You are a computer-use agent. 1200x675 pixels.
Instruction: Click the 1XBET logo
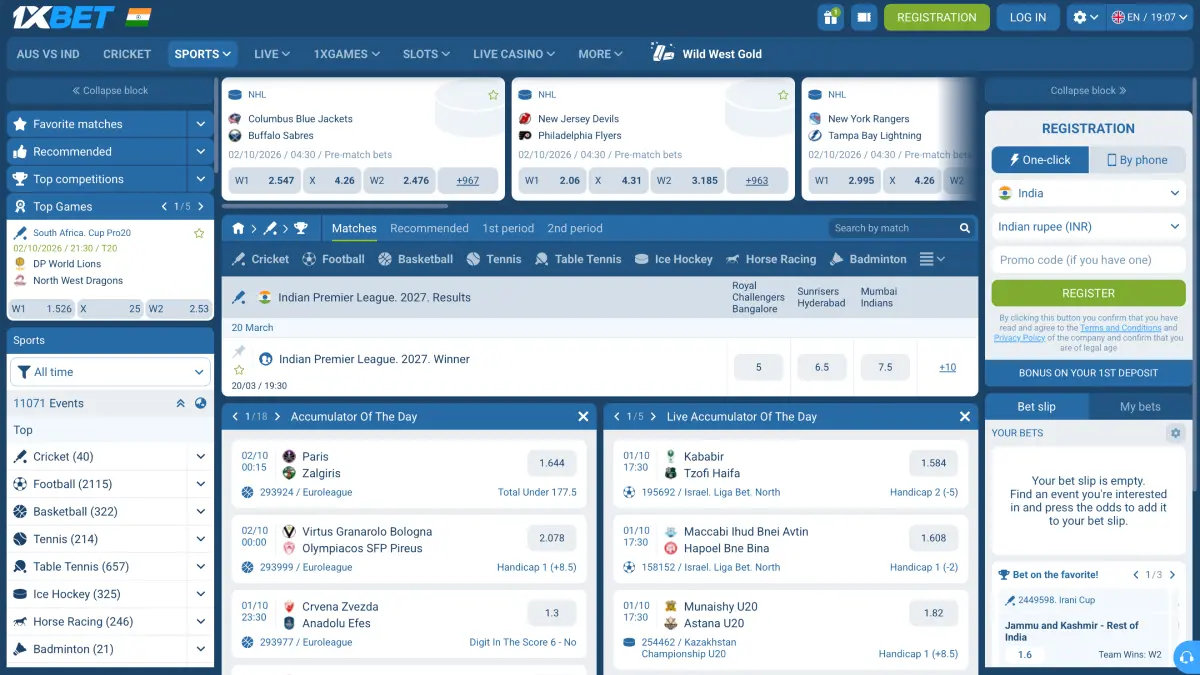62,17
